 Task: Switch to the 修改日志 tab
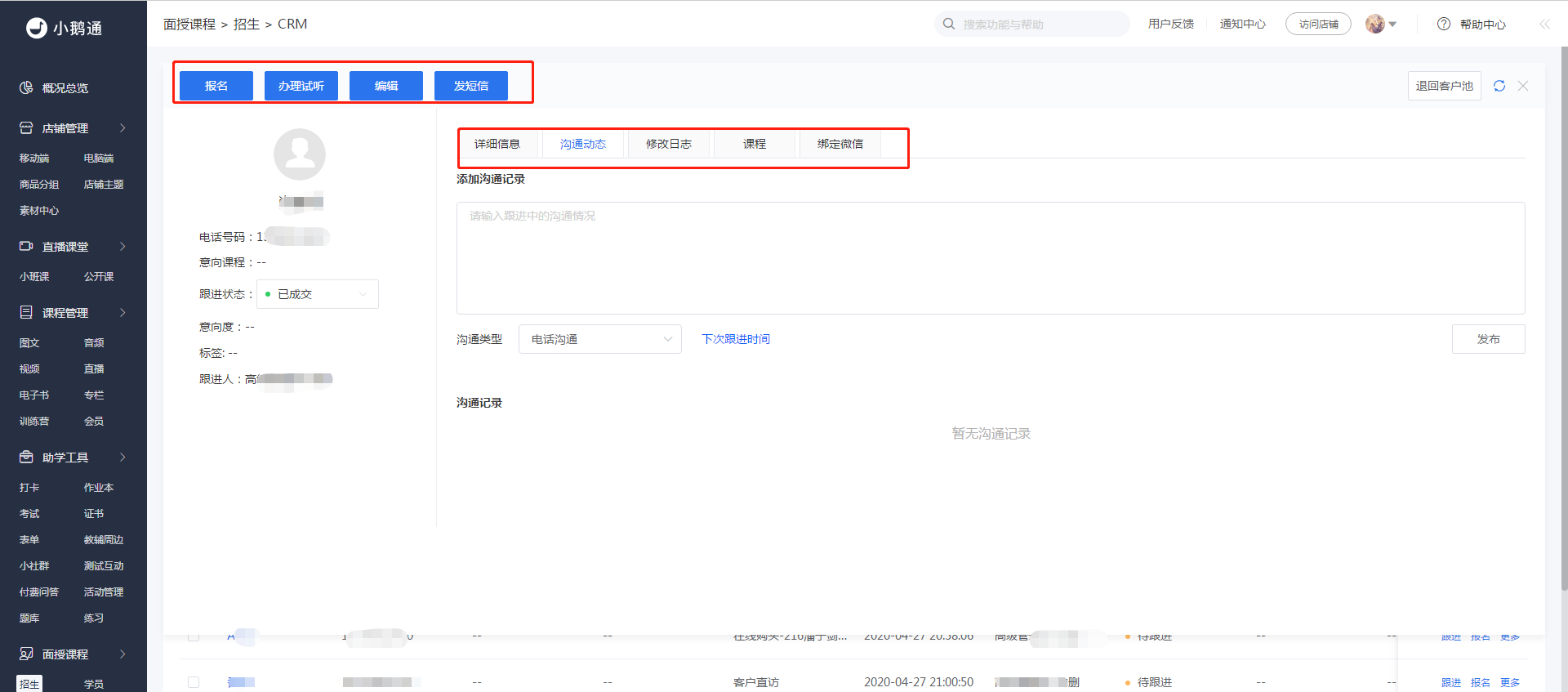(x=669, y=144)
